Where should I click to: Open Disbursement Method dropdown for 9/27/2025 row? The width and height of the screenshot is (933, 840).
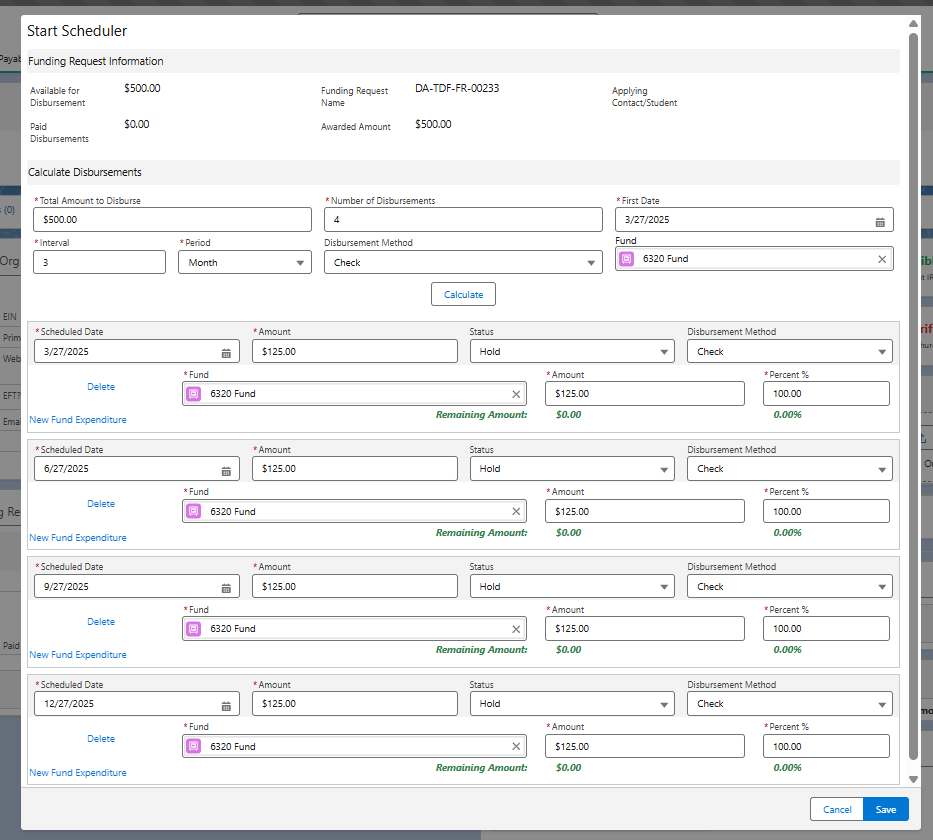point(790,587)
